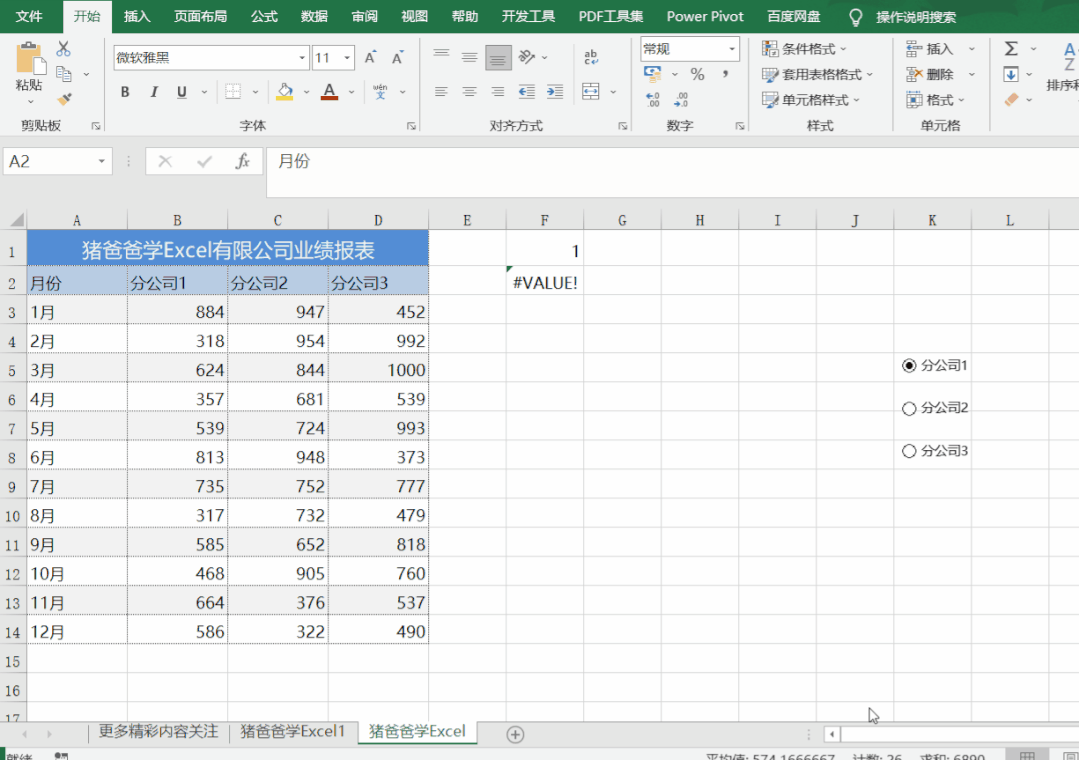Toggle bold formatting with B icon
This screenshot has height=760, width=1079.
pyautogui.click(x=125, y=92)
